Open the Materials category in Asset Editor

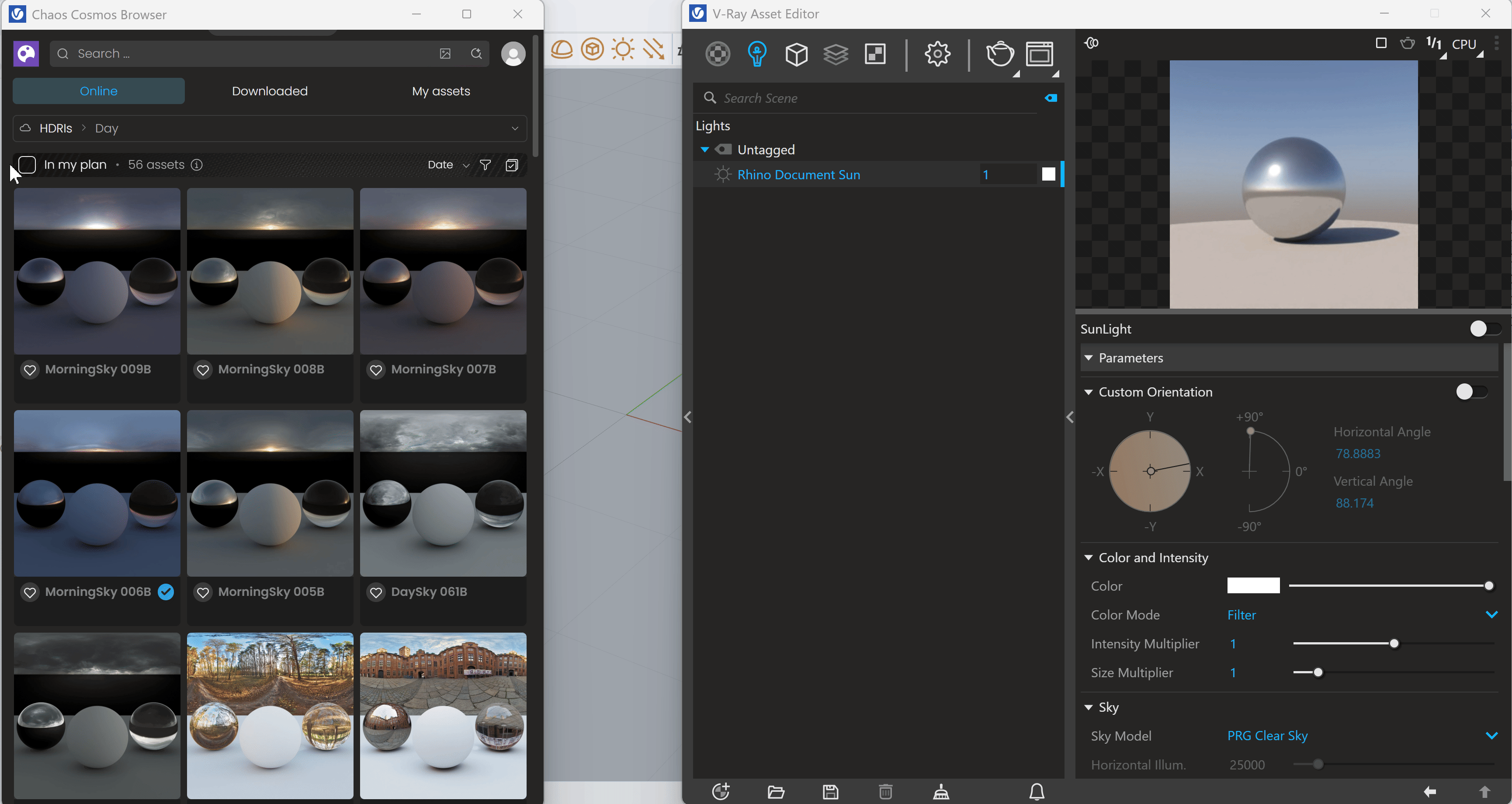[717, 54]
